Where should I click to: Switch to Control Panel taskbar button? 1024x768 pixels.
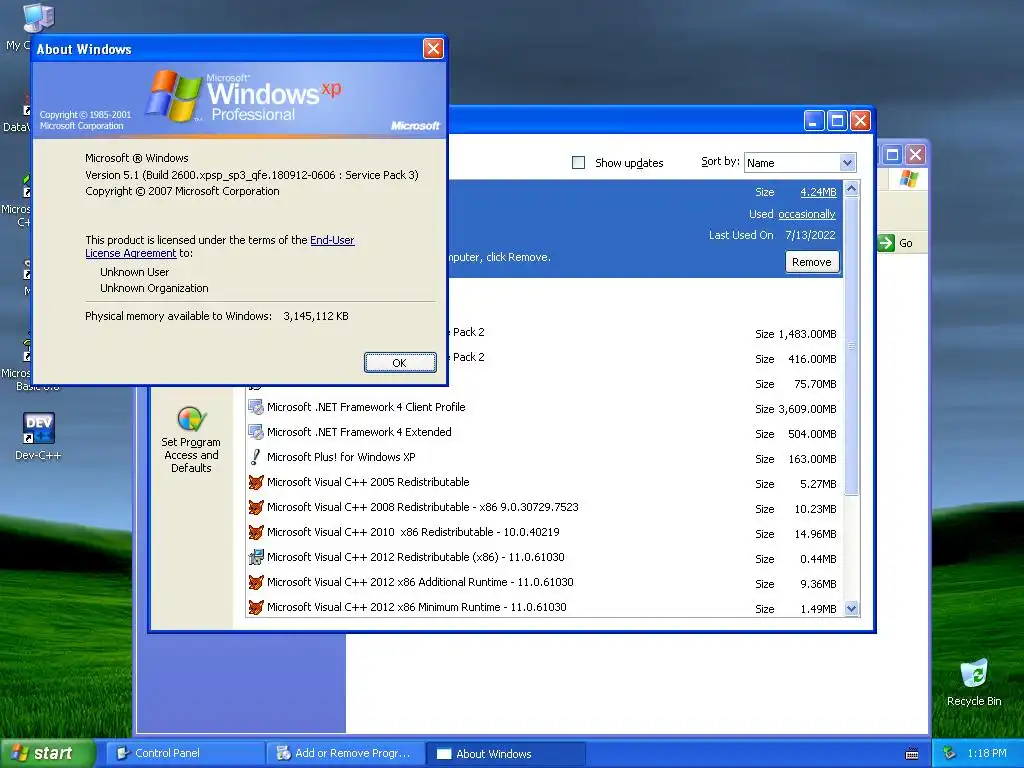coord(185,753)
